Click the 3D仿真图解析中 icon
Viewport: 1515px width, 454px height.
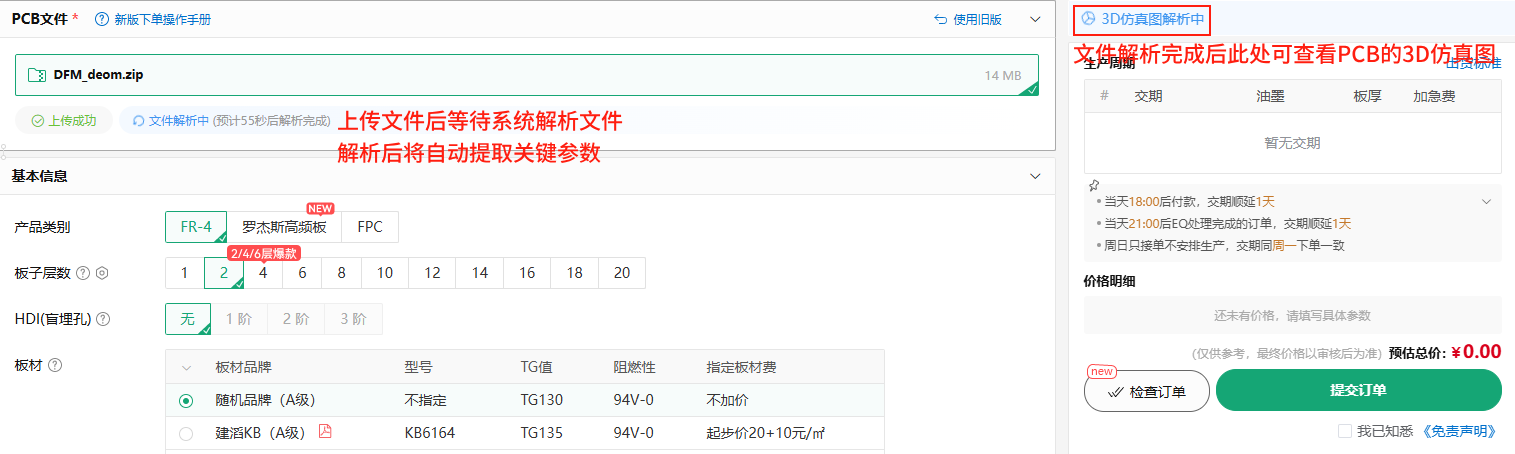coord(1088,19)
